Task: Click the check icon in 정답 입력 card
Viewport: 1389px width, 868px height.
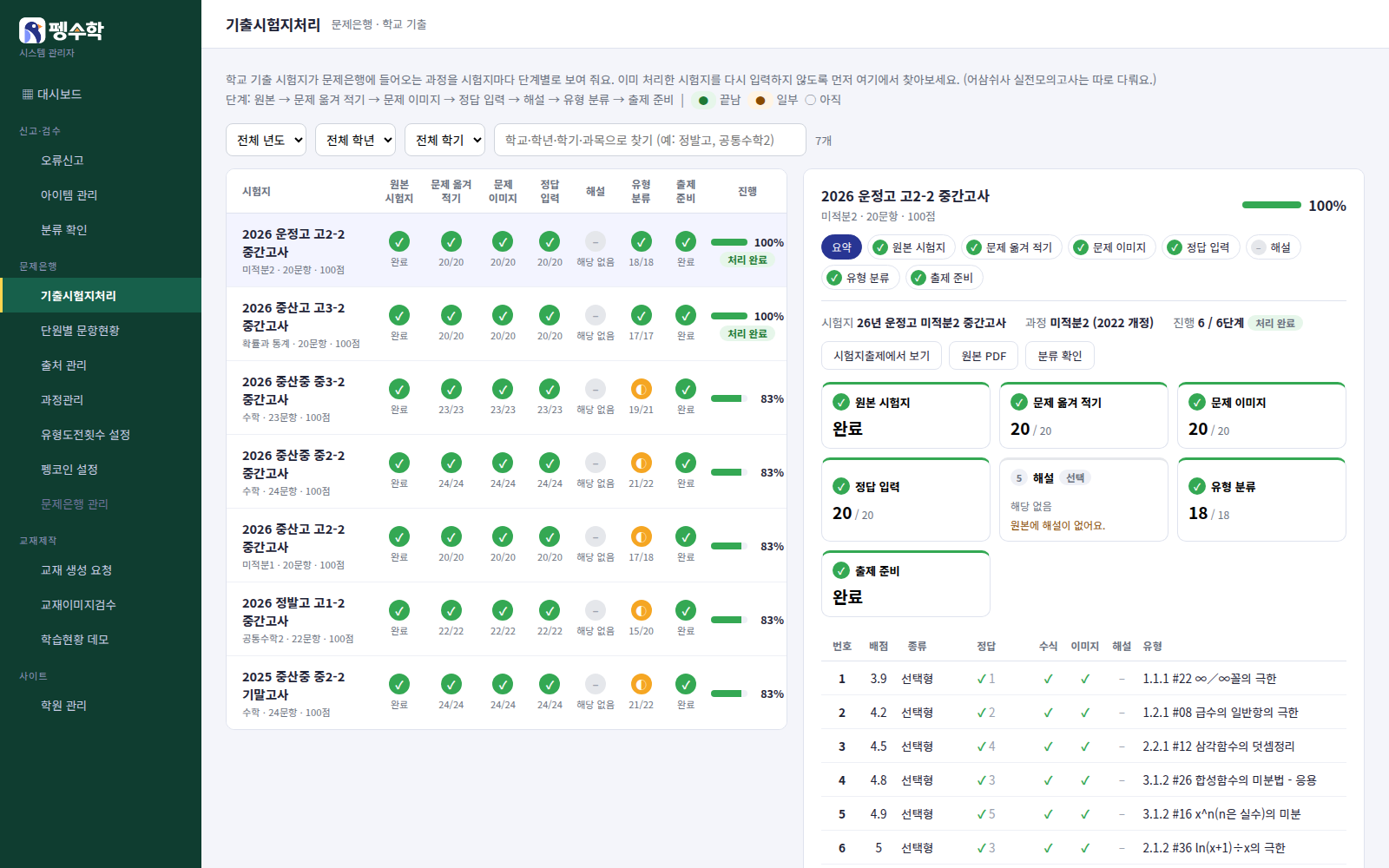Action: click(x=841, y=486)
